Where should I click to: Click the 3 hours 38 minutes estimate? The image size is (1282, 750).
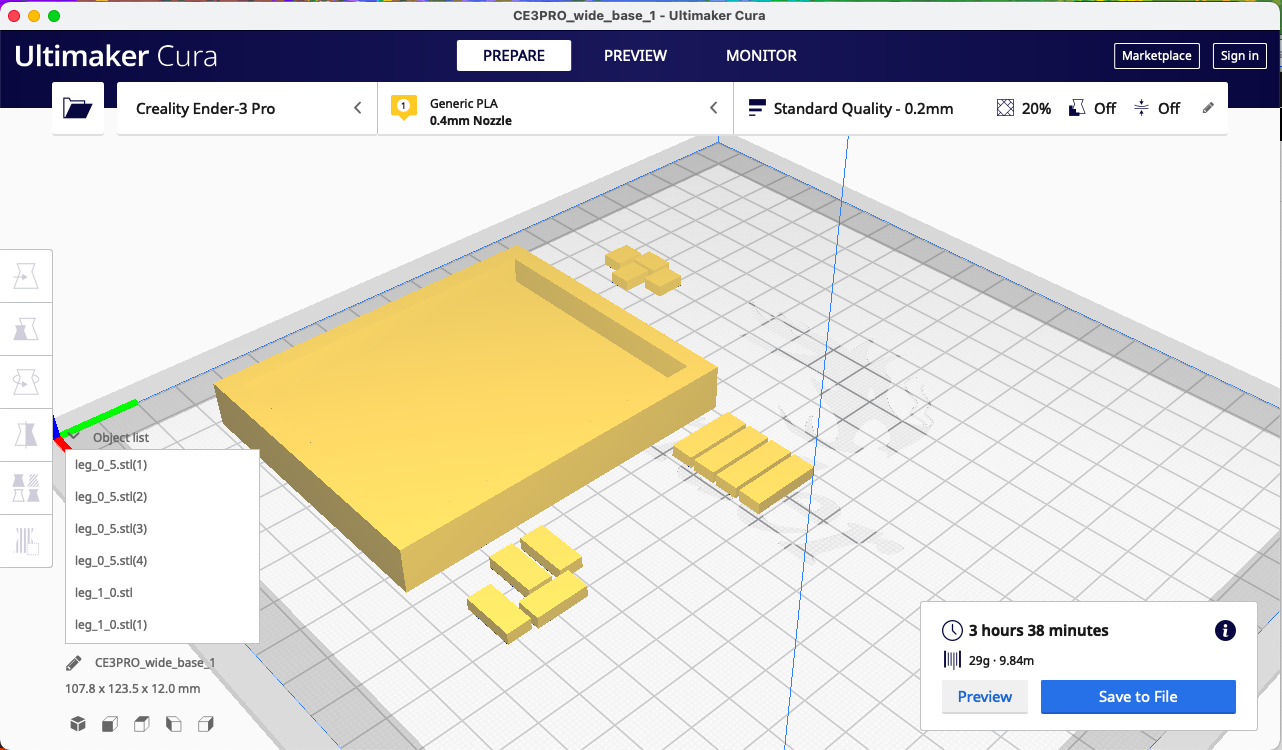click(x=1039, y=631)
